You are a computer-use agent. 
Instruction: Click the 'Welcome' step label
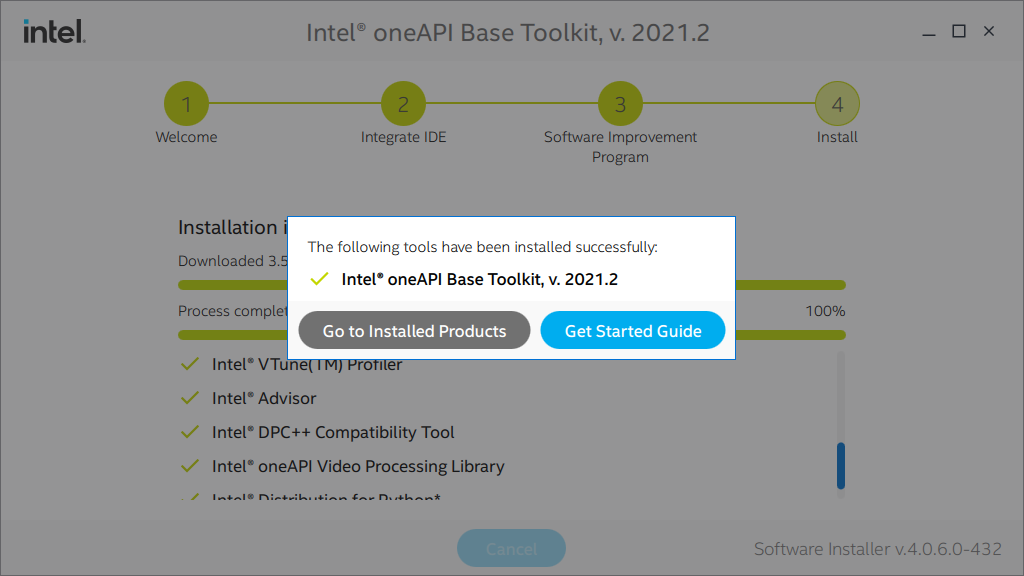(186, 137)
